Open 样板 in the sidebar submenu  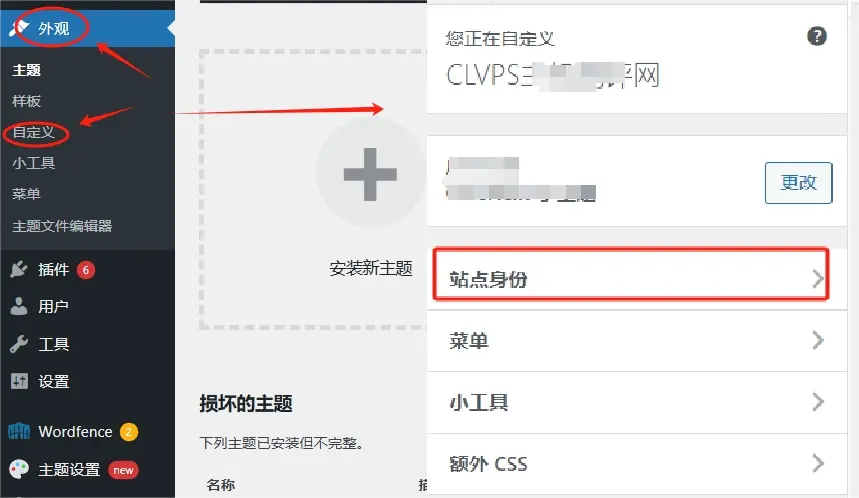[x=27, y=101]
